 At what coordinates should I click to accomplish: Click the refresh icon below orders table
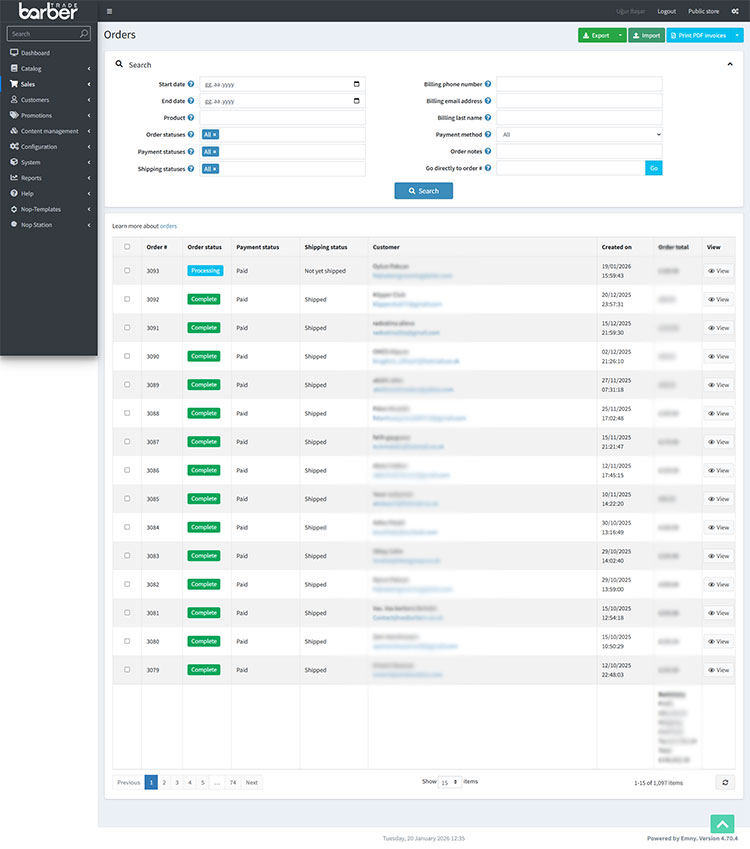[x=725, y=782]
